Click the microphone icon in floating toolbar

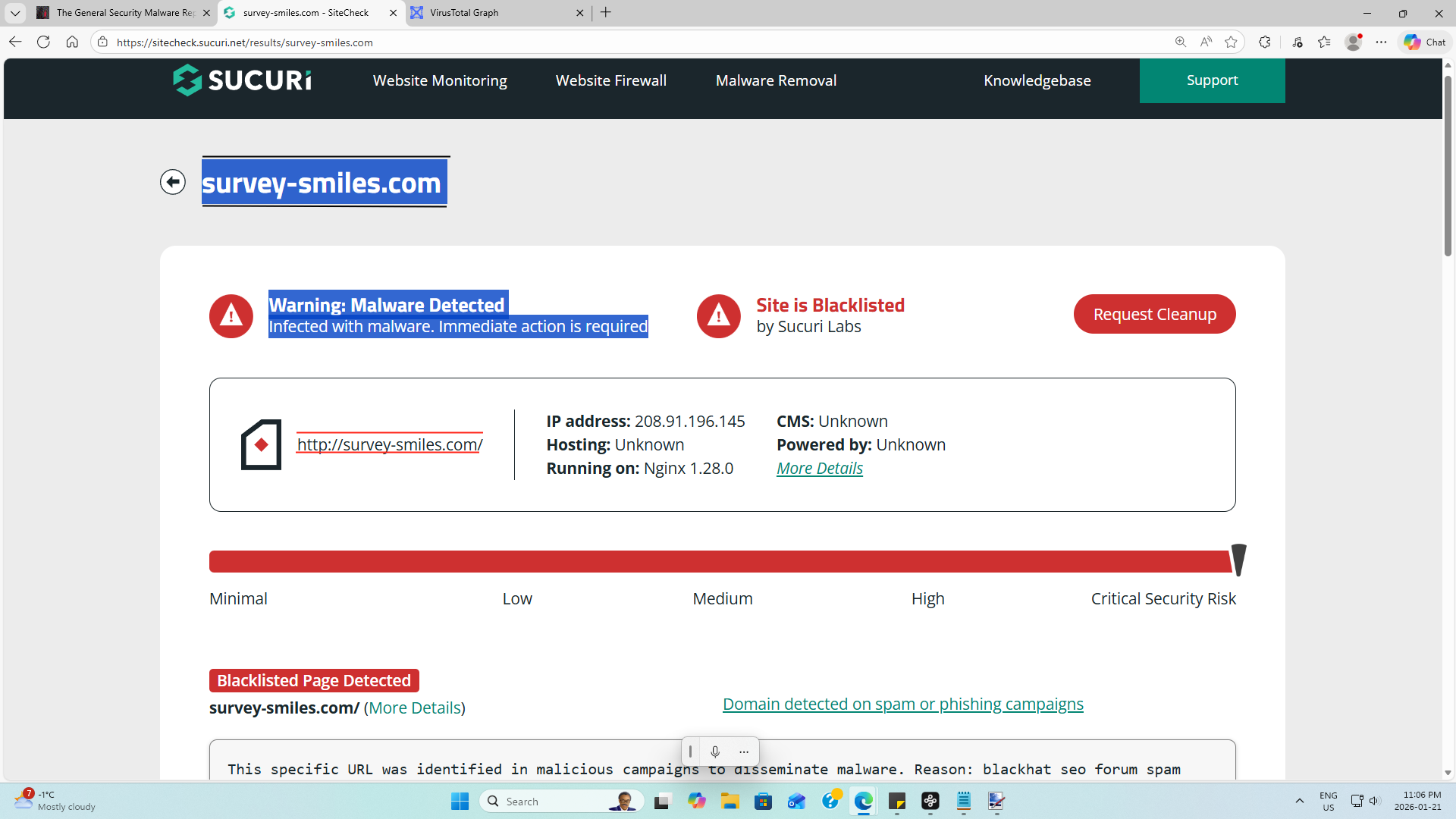715,752
